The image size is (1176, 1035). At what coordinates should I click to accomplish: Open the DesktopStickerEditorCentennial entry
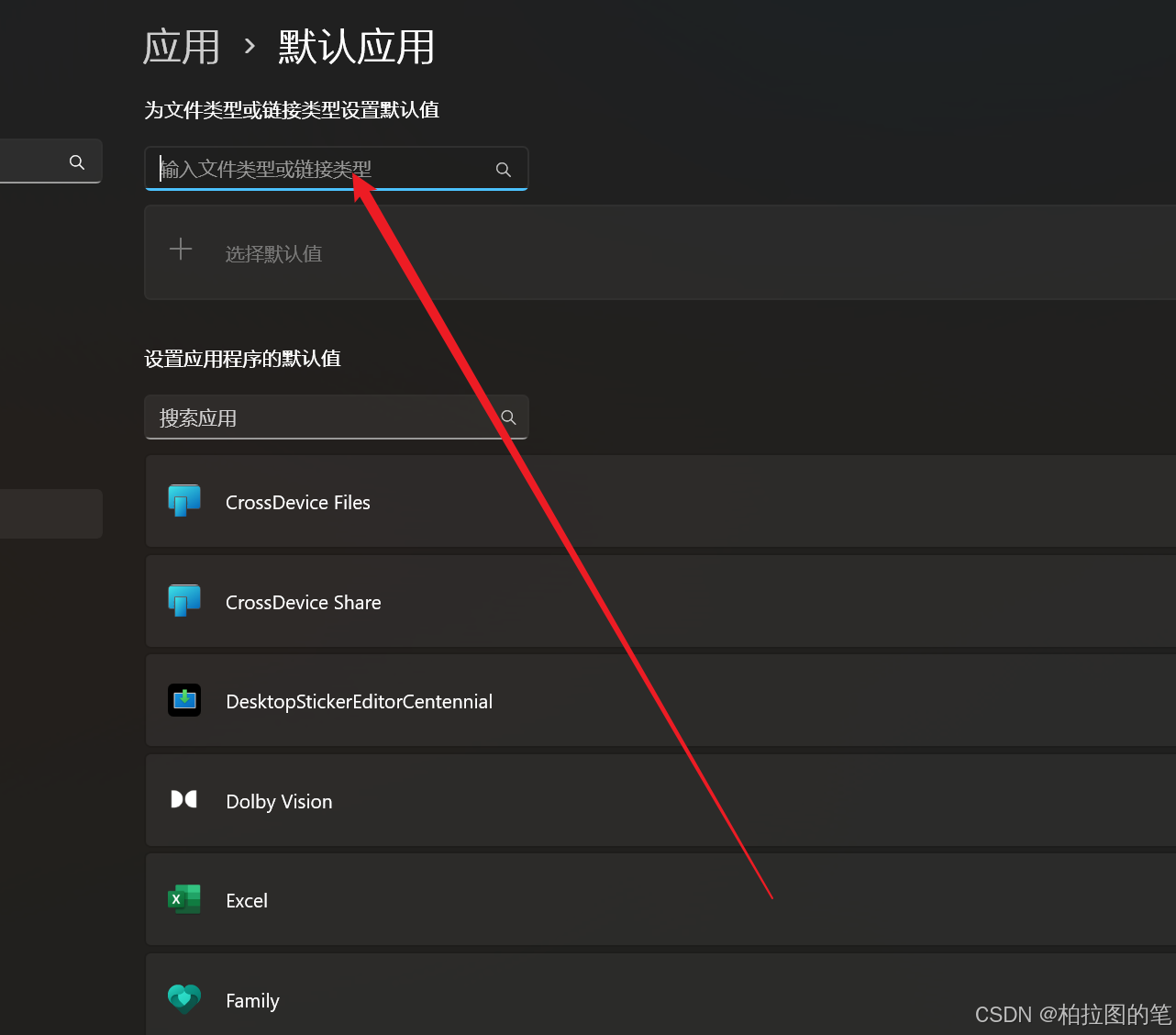click(x=660, y=701)
